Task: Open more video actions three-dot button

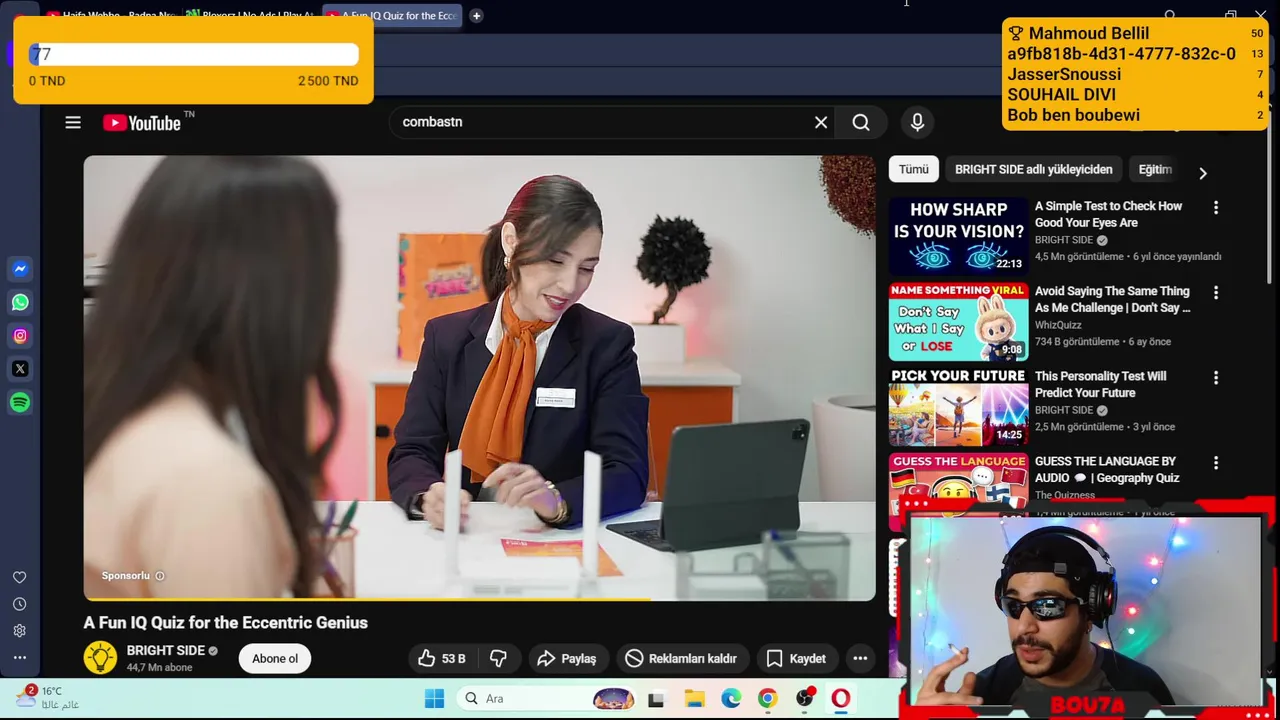Action: [860, 658]
